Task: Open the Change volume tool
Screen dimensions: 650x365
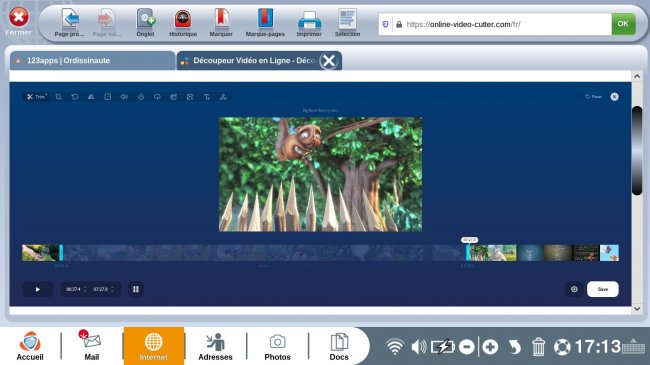Action: 124,97
